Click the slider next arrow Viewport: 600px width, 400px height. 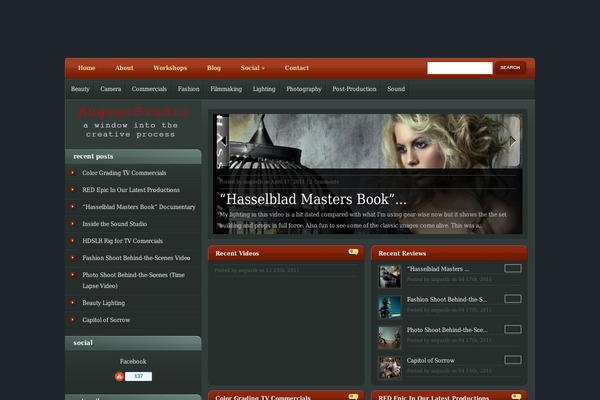pos(513,141)
